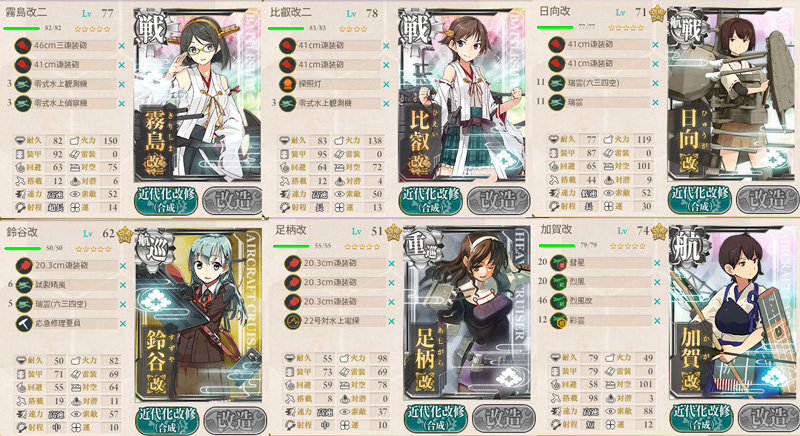Click Hyuga's first 41cm twin gun slot

pos(601,45)
